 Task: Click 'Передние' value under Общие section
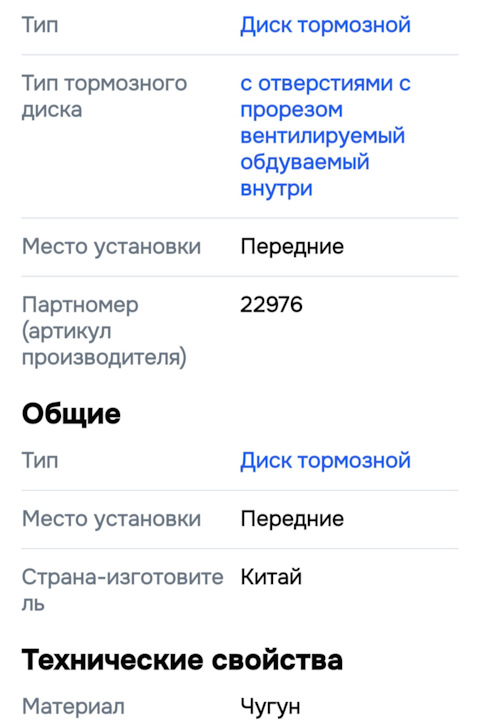pos(292,519)
